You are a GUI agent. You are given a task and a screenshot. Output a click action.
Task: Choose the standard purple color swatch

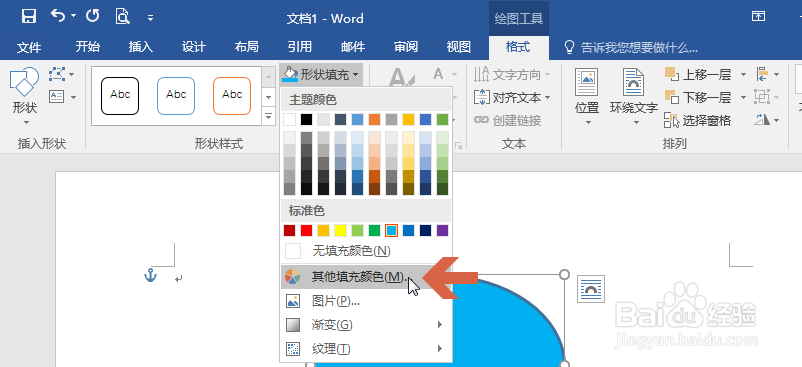coord(442,231)
